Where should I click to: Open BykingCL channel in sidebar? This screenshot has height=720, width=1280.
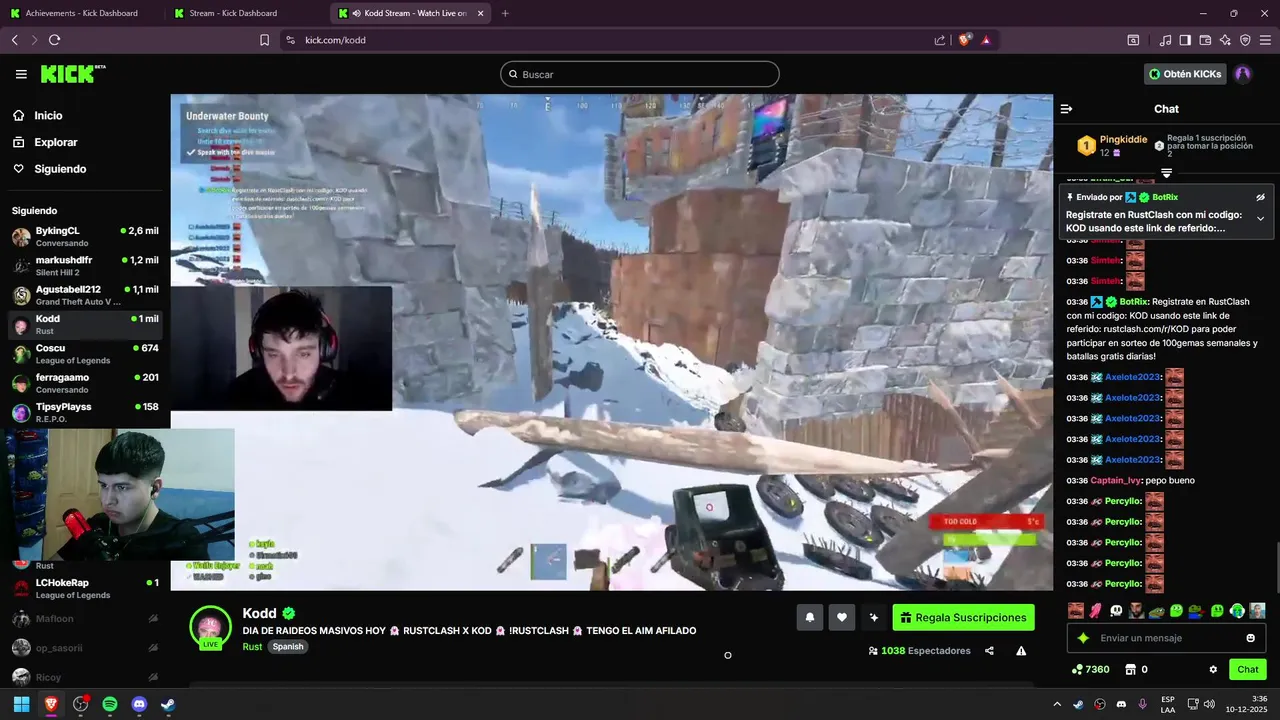(x=85, y=237)
